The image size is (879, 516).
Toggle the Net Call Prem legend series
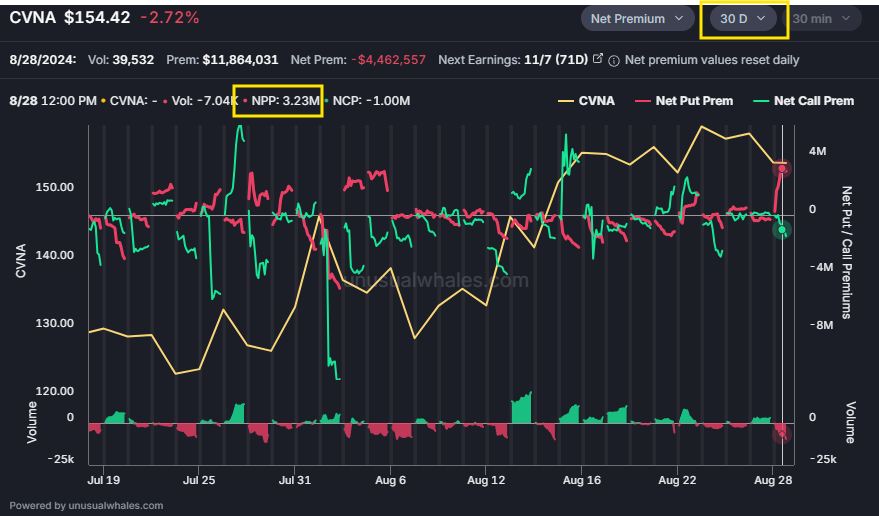pyautogui.click(x=803, y=101)
